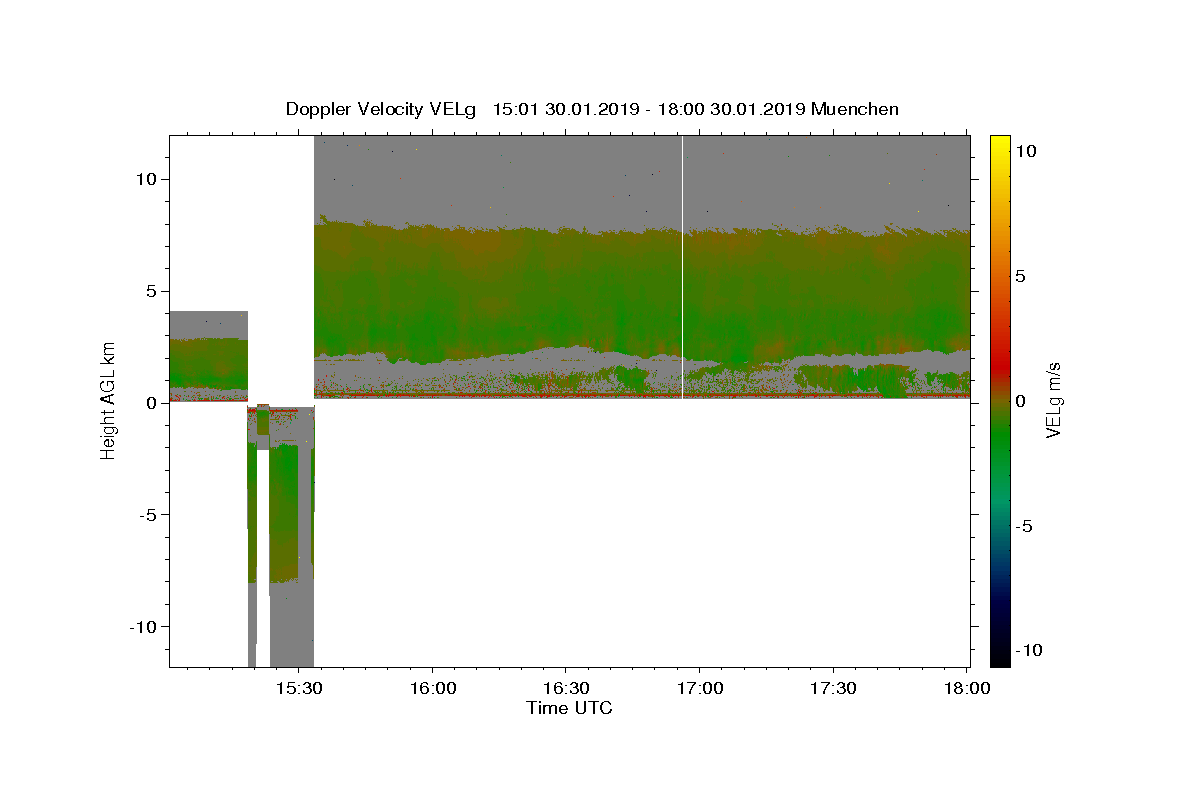Click the white vertical data gap line before 17:00

tap(682, 267)
